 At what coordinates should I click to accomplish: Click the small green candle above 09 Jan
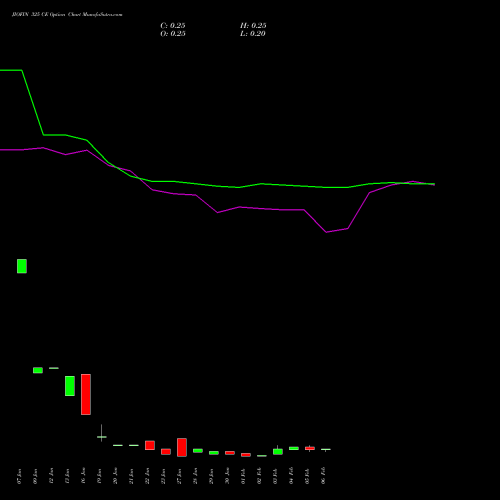(x=38, y=370)
